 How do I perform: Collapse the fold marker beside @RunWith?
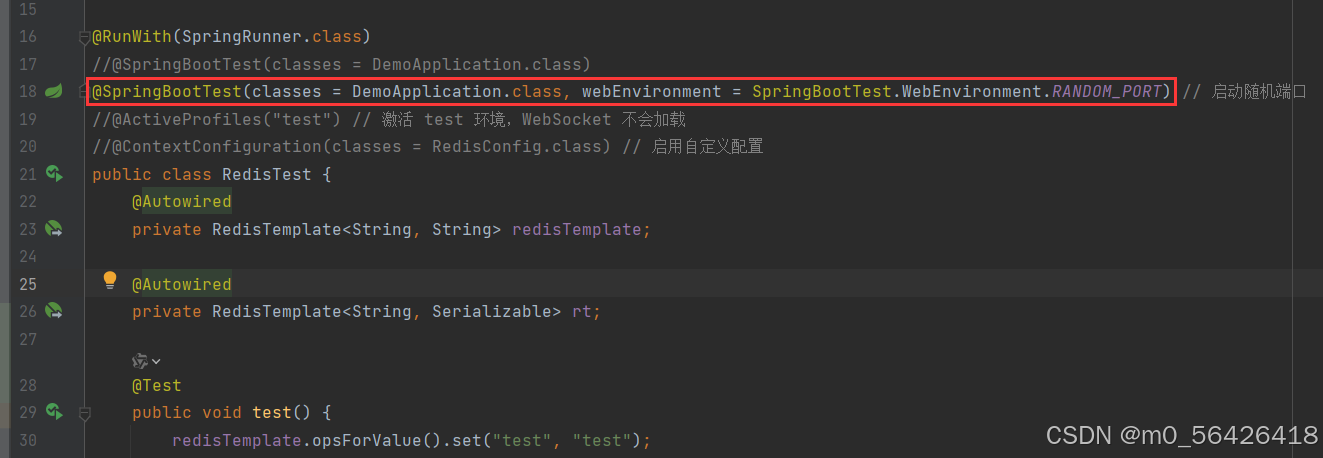(x=84, y=38)
